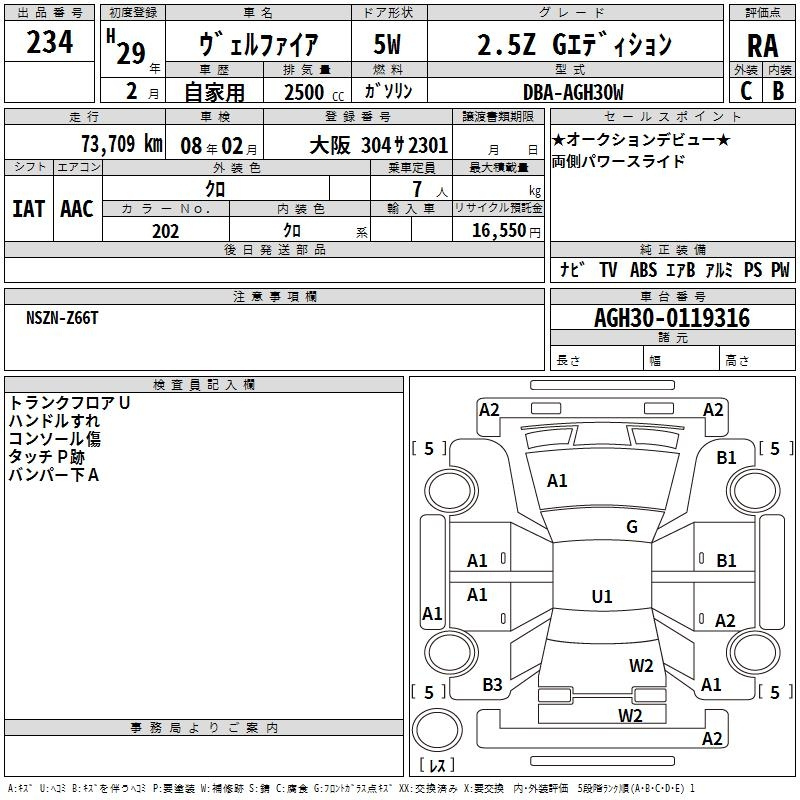Click the air conditioner type AAC

pos(77,209)
